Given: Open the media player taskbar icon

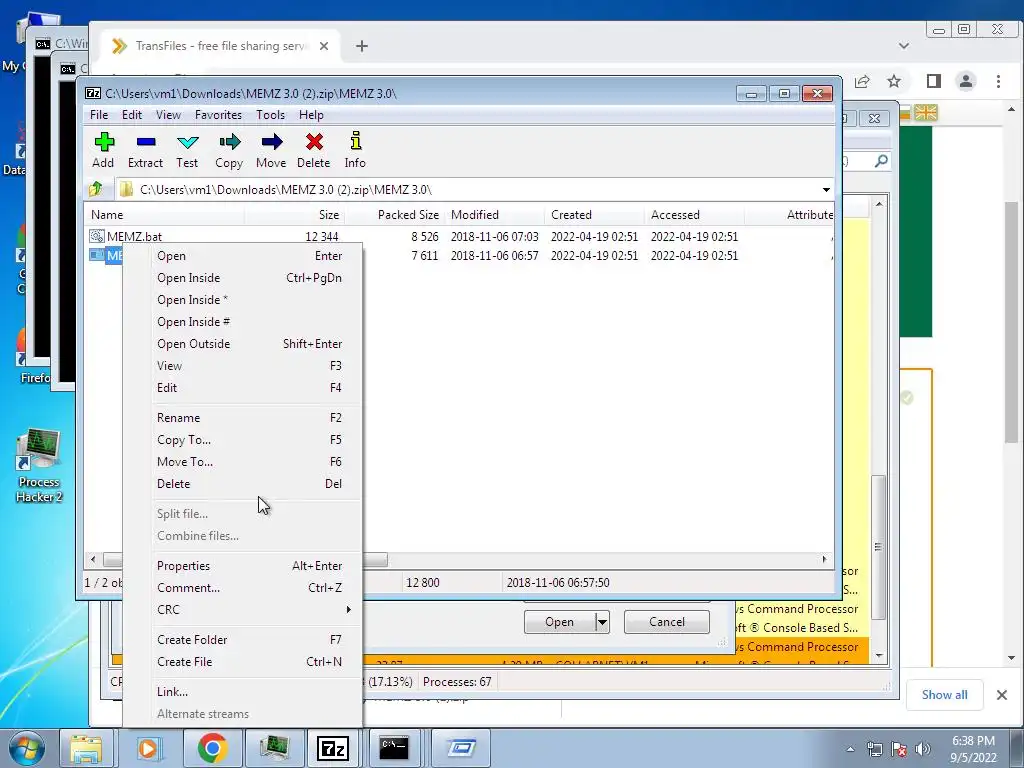Looking at the screenshot, I should tap(149, 748).
